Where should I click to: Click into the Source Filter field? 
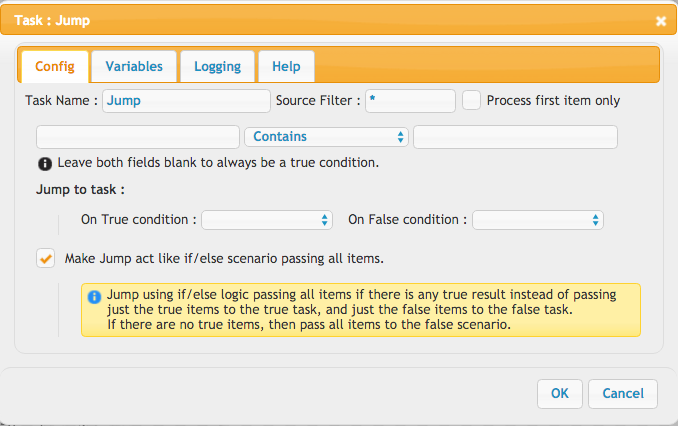(410, 101)
